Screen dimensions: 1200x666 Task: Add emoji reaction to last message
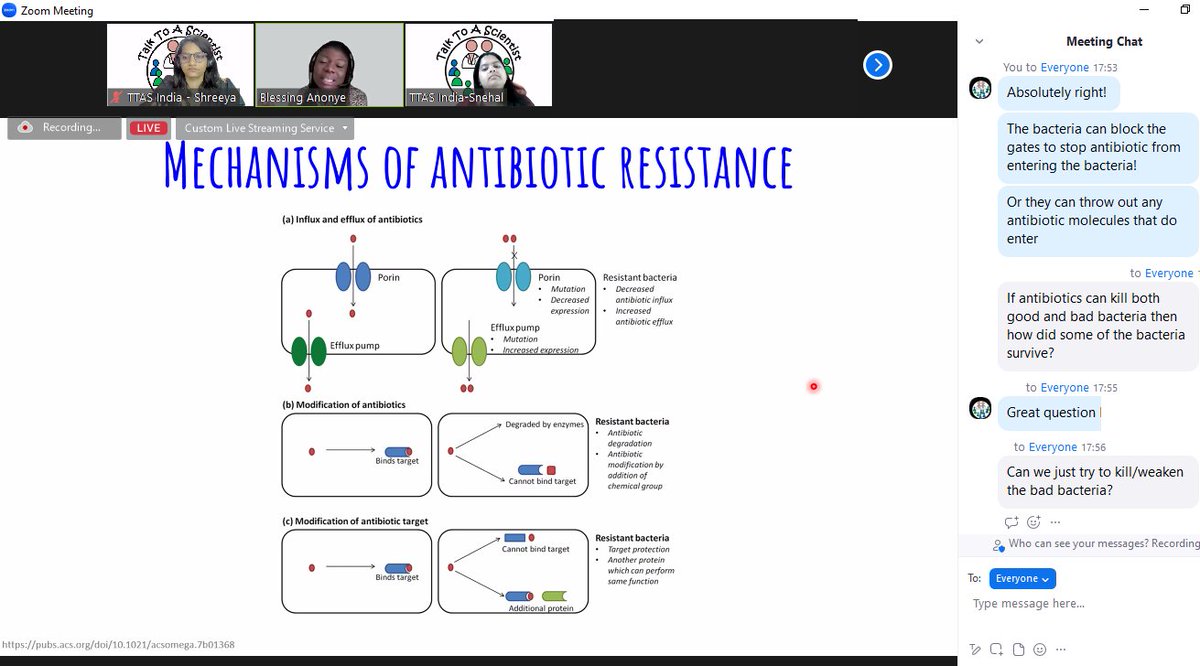click(1034, 522)
